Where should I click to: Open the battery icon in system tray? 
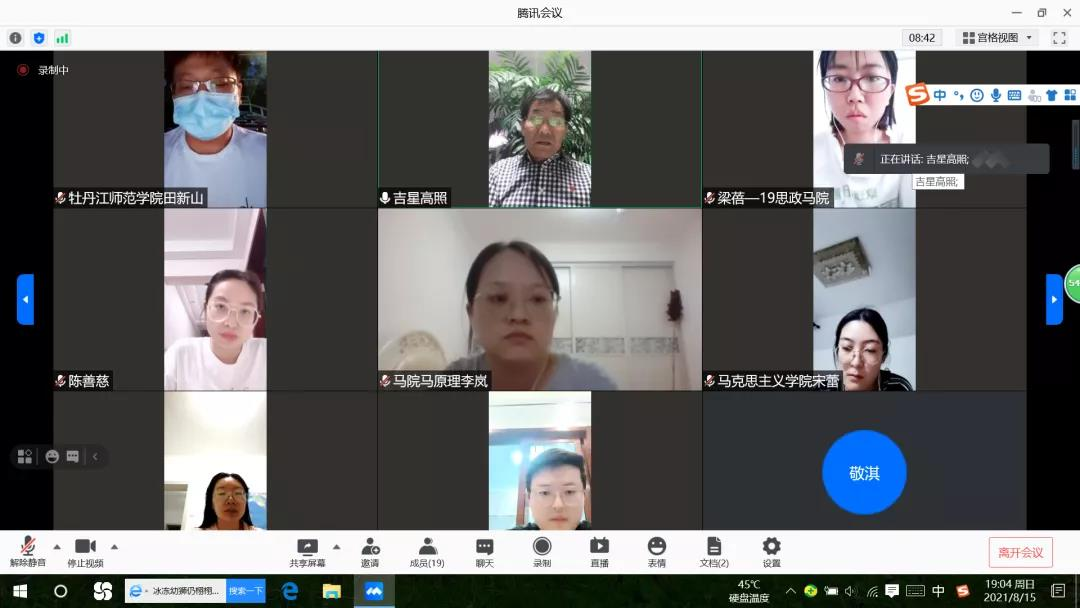click(x=831, y=591)
